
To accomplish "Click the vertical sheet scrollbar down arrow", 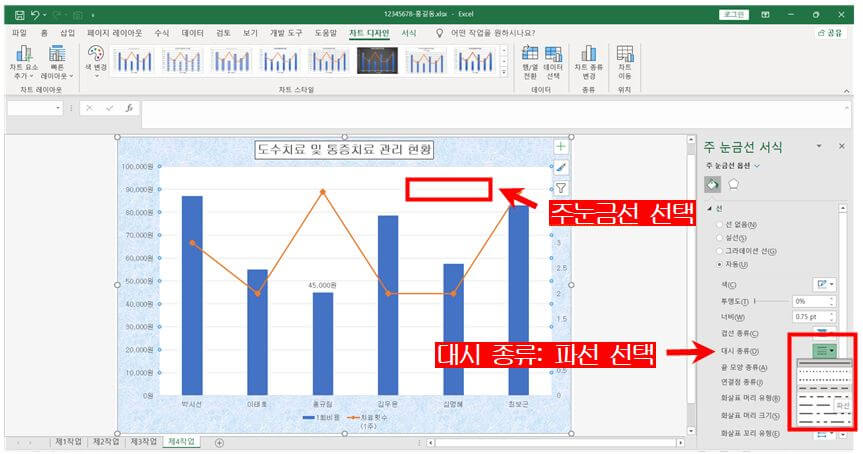I will point(691,431).
